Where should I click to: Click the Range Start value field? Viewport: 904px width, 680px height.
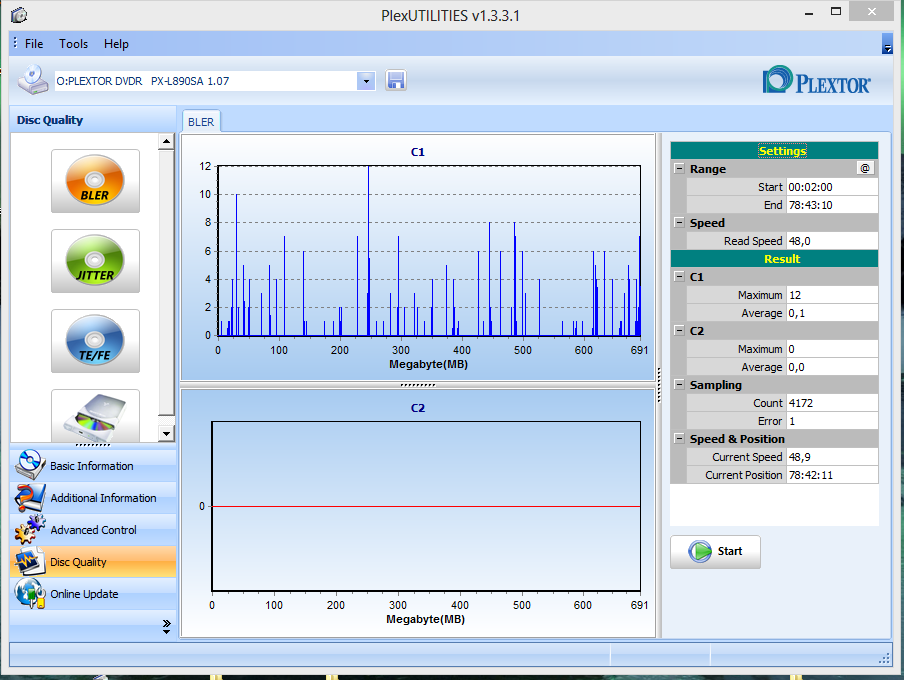[x=832, y=187]
